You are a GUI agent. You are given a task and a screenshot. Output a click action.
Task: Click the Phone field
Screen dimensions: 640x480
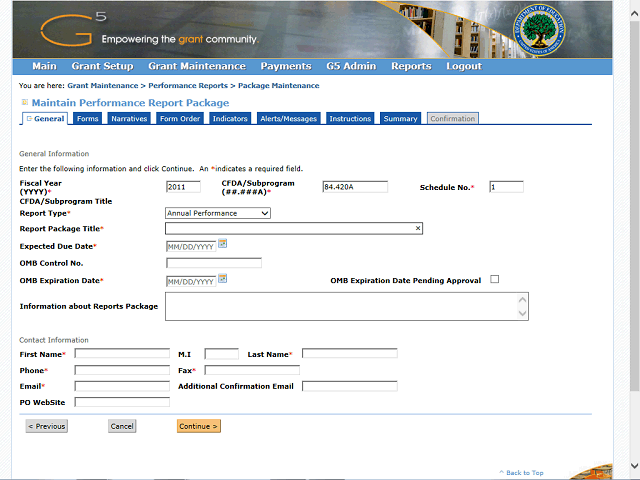tap(122, 370)
